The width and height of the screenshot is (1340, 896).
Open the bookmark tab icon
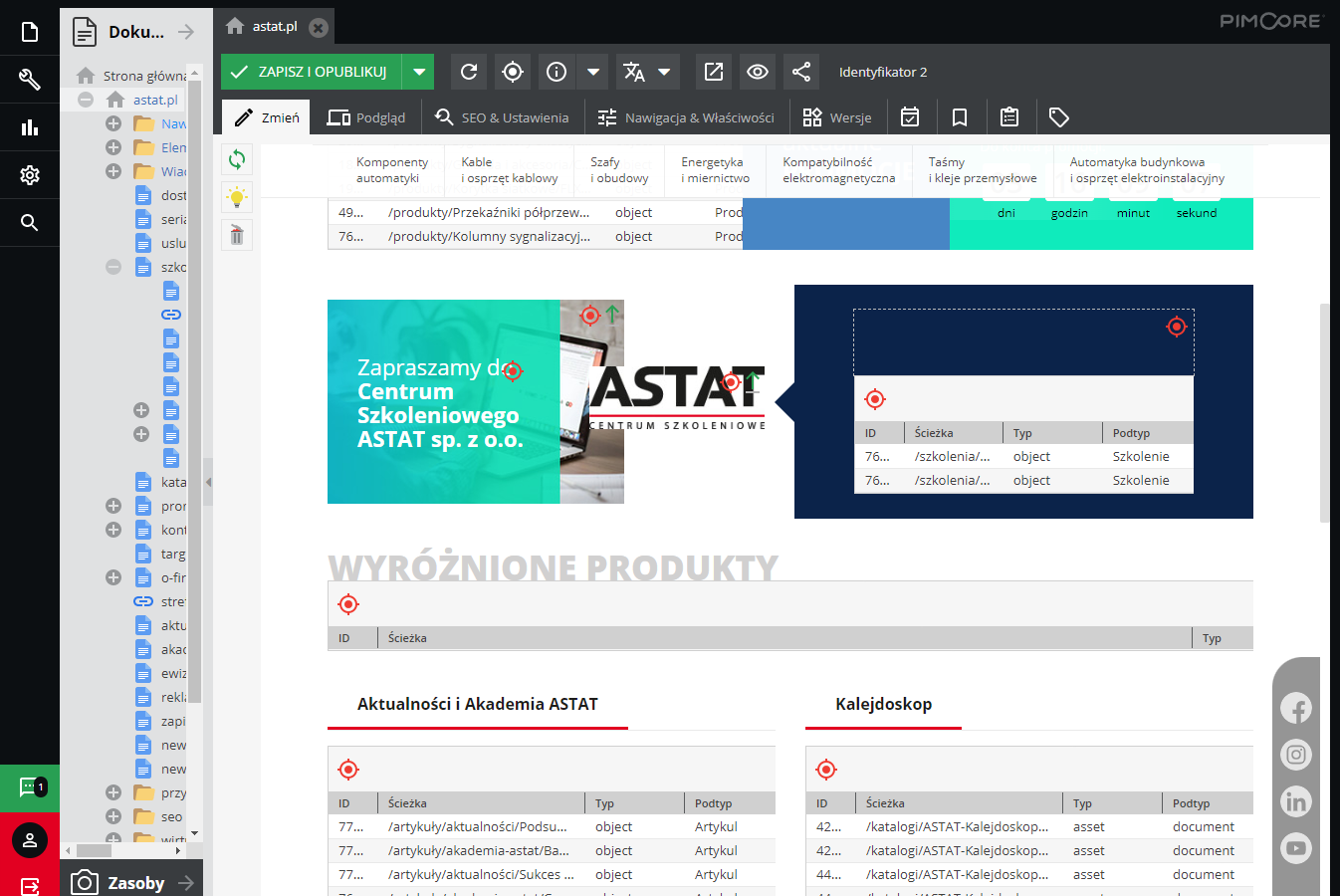pos(960,117)
